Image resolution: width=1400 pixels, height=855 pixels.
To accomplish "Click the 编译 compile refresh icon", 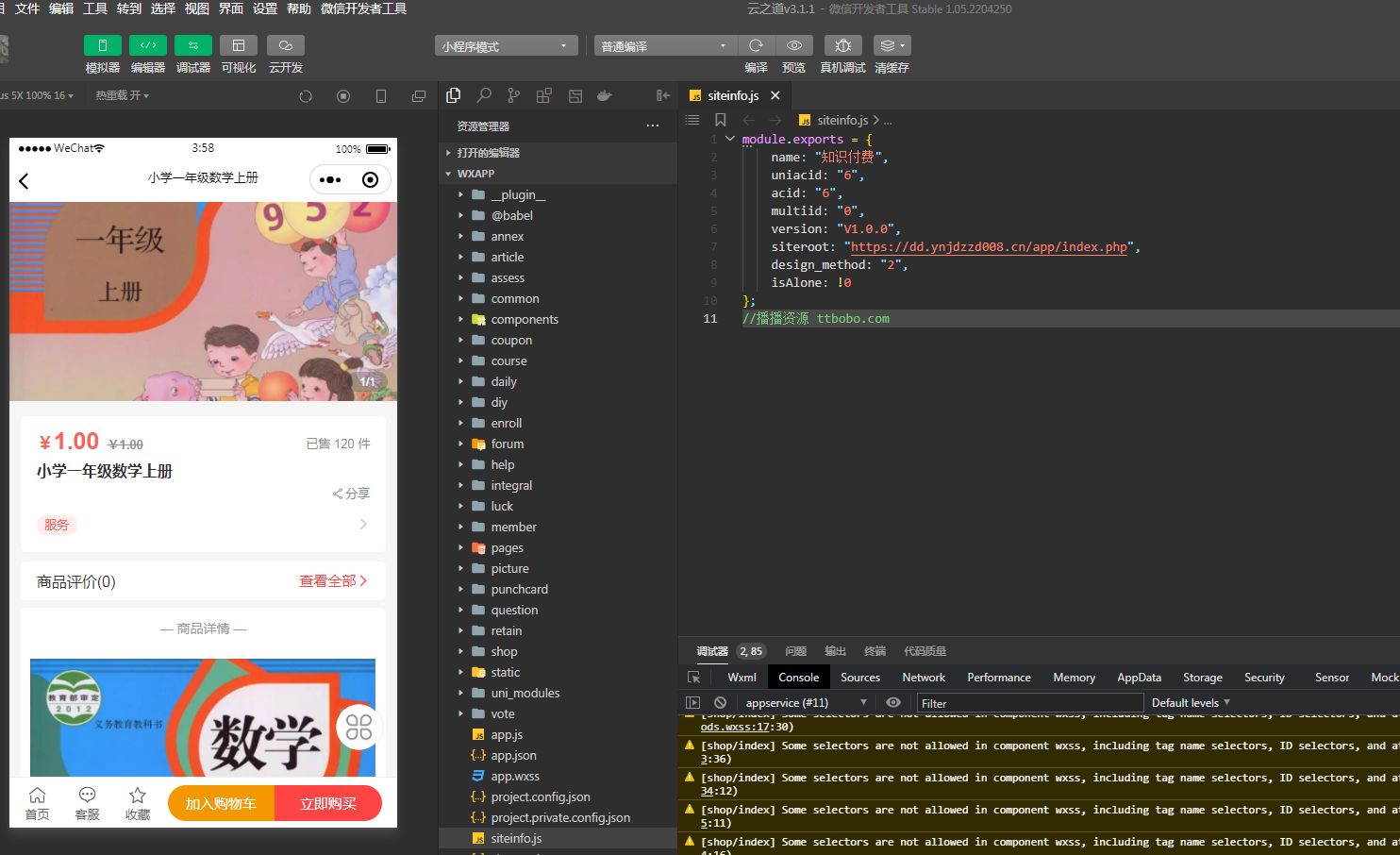I will 756,45.
